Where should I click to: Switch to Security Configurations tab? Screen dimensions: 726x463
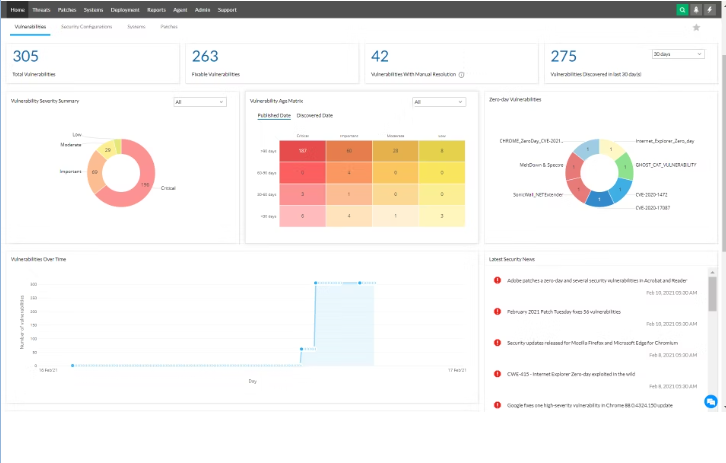click(84, 27)
